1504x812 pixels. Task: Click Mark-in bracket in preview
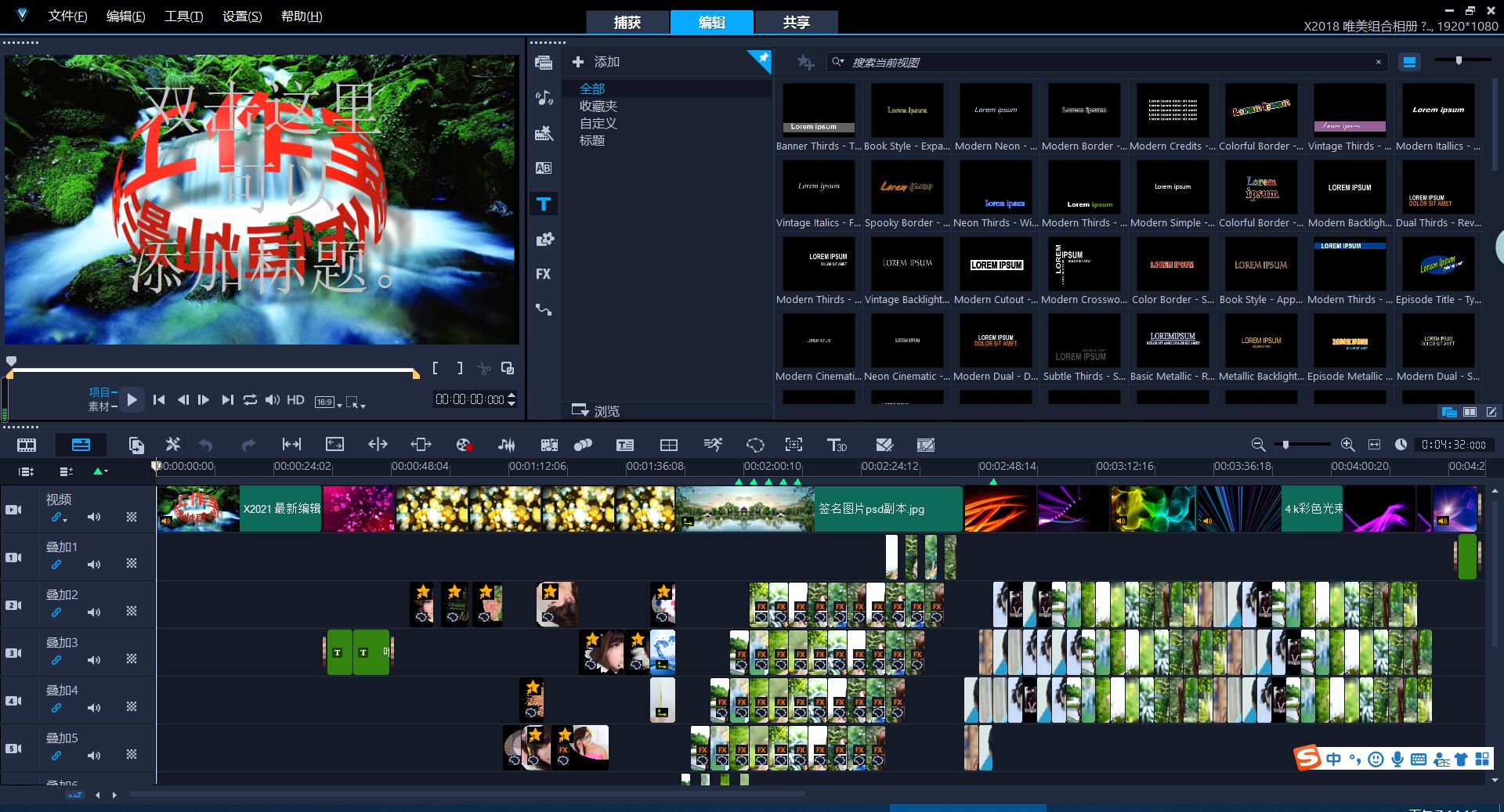tap(436, 368)
